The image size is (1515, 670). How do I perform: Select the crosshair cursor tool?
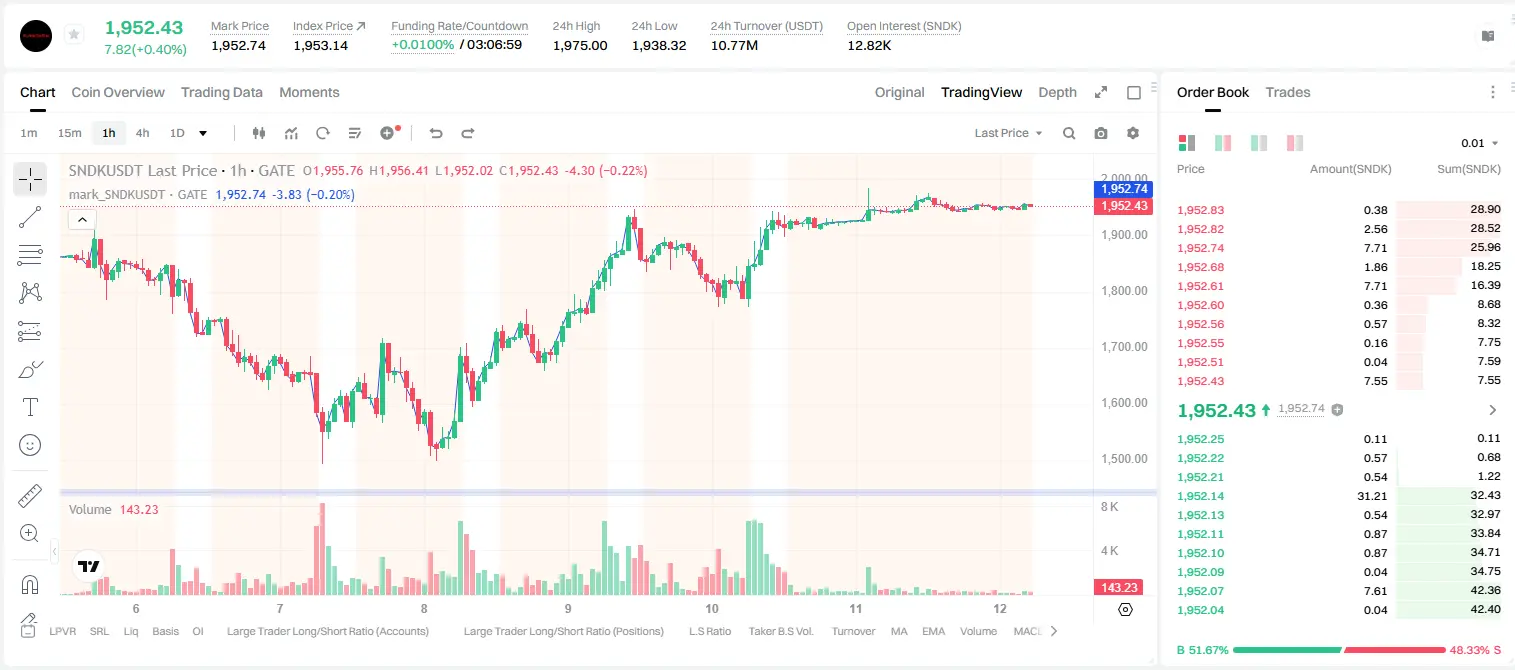click(x=30, y=179)
